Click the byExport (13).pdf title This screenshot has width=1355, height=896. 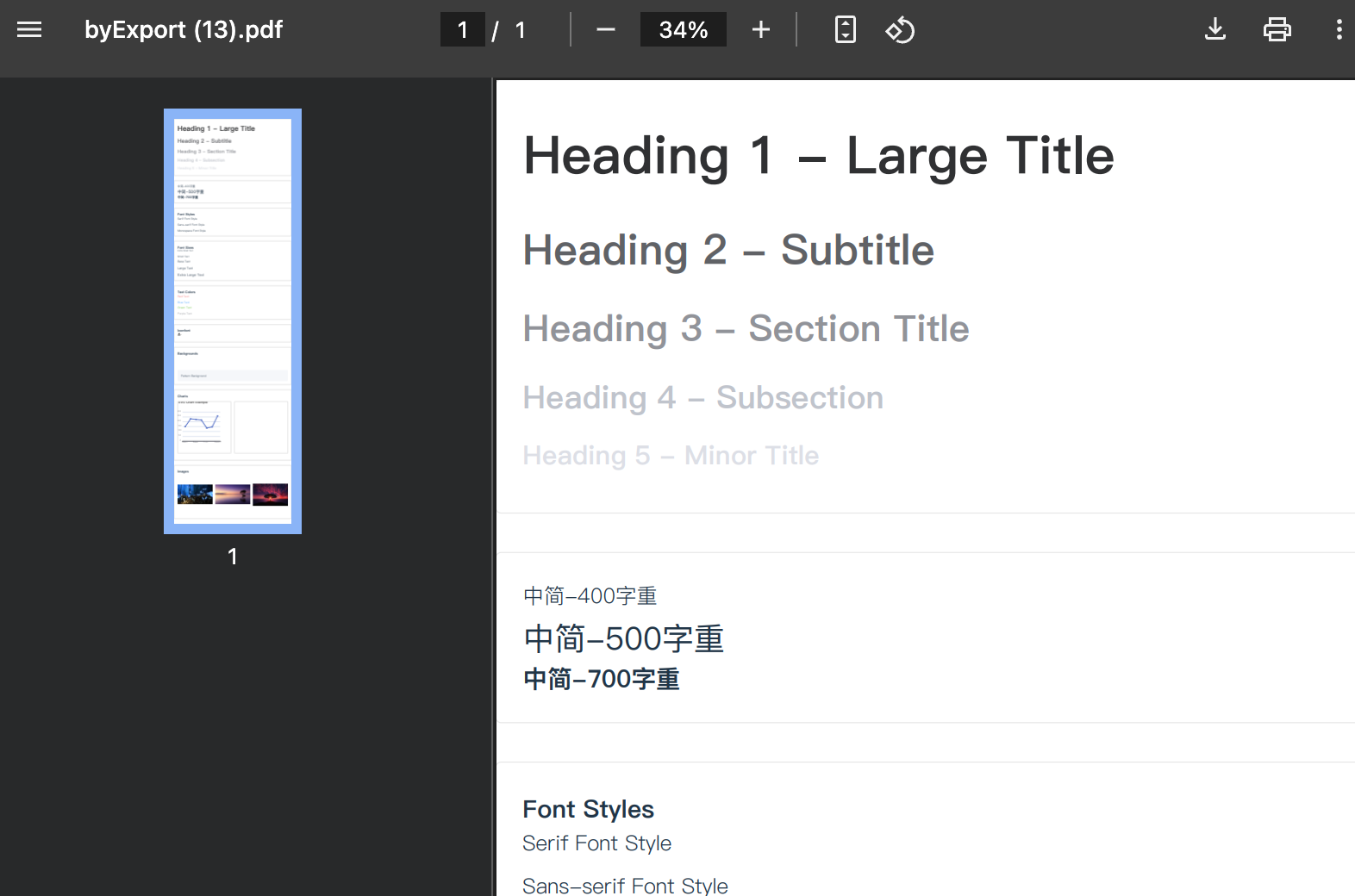[x=184, y=30]
